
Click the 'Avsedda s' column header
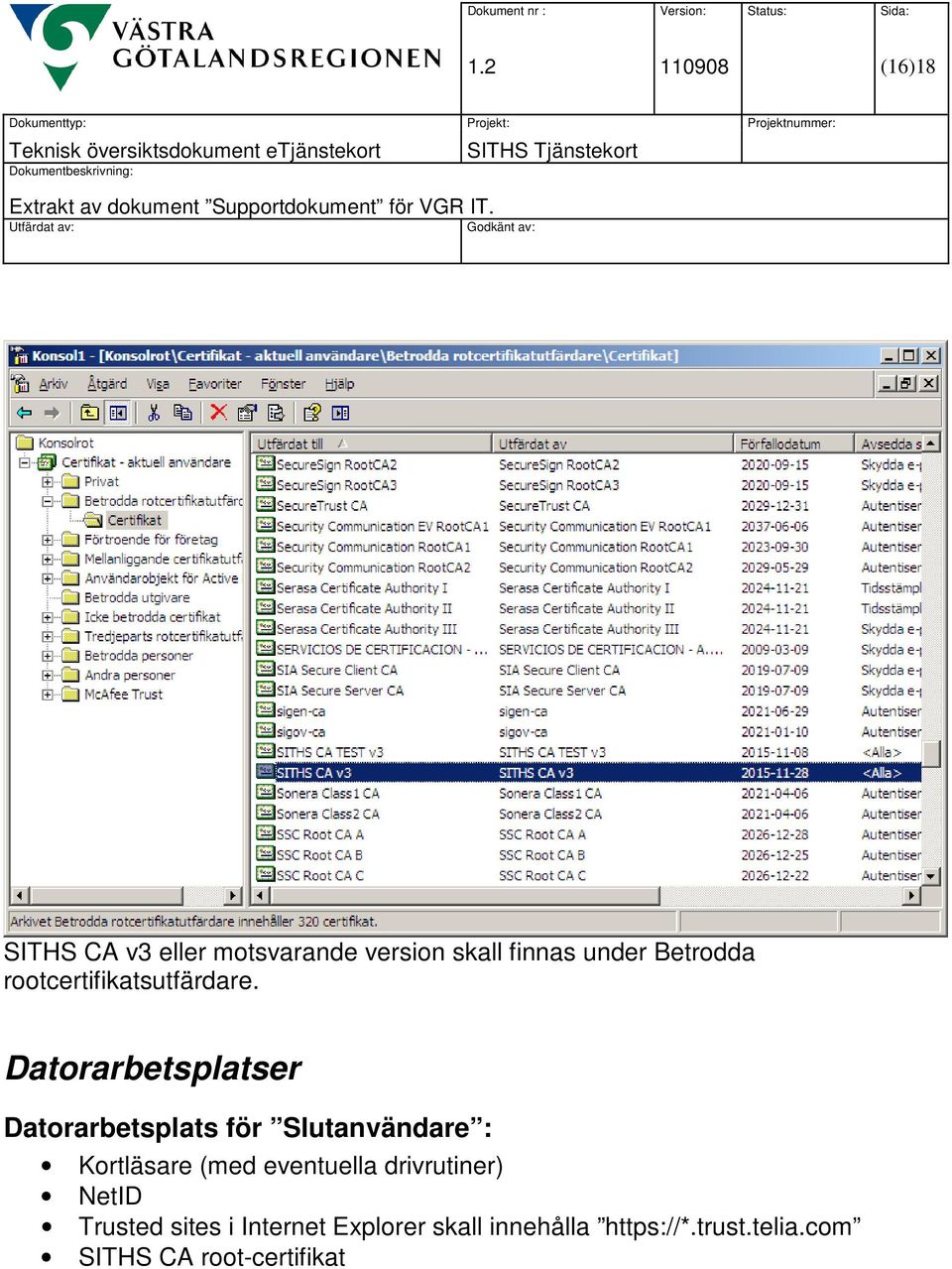(888, 444)
